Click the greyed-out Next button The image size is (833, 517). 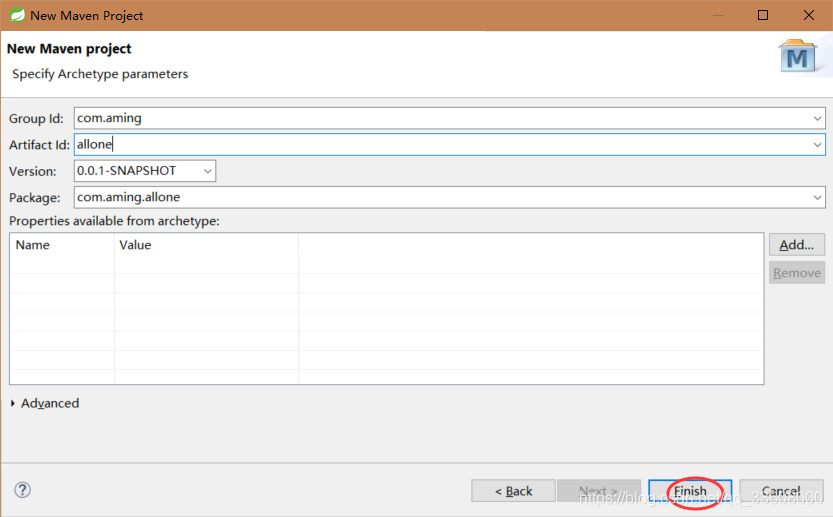pyautogui.click(x=599, y=491)
